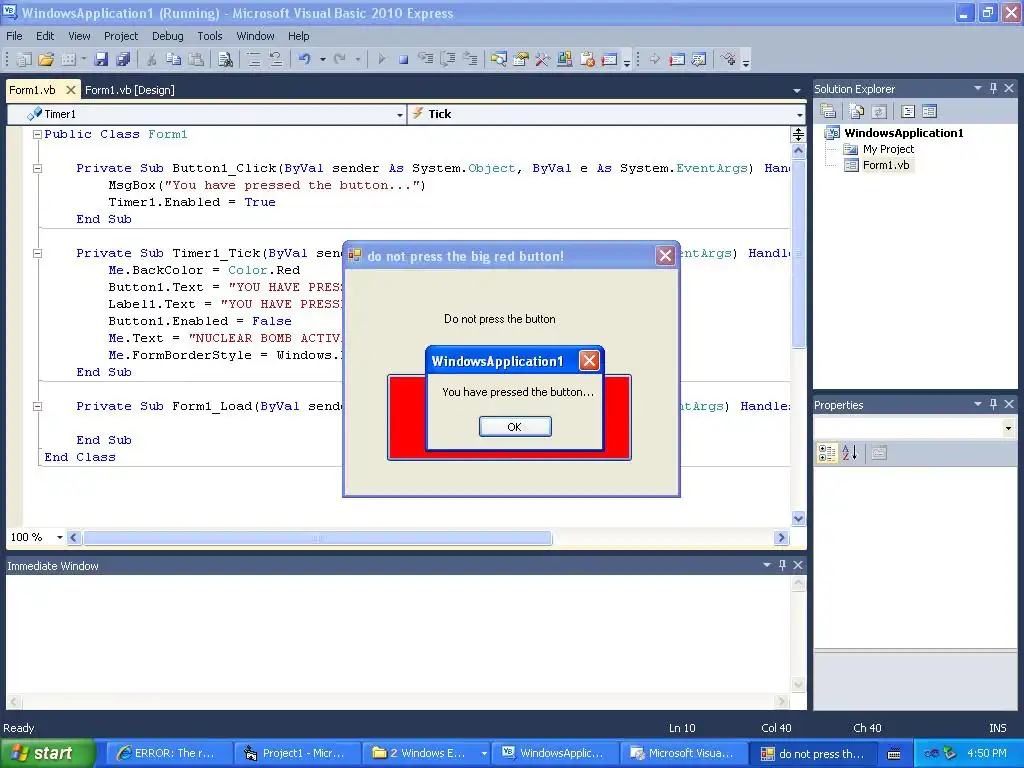Click the split-view handle above editor scrollbar
Image resolution: width=1024 pixels, height=768 pixels.
[798, 135]
